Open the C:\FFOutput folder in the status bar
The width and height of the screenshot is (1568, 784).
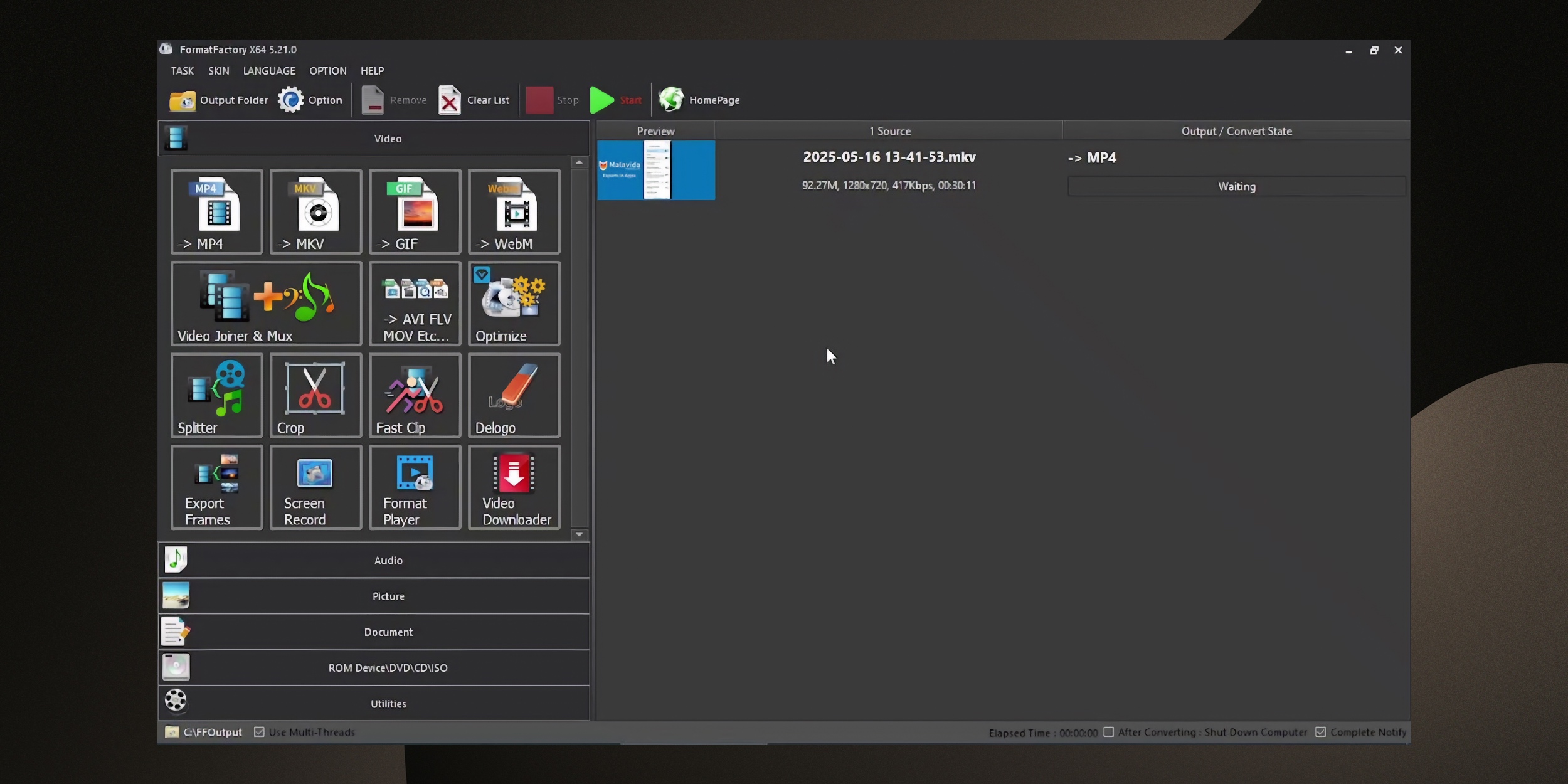point(203,733)
